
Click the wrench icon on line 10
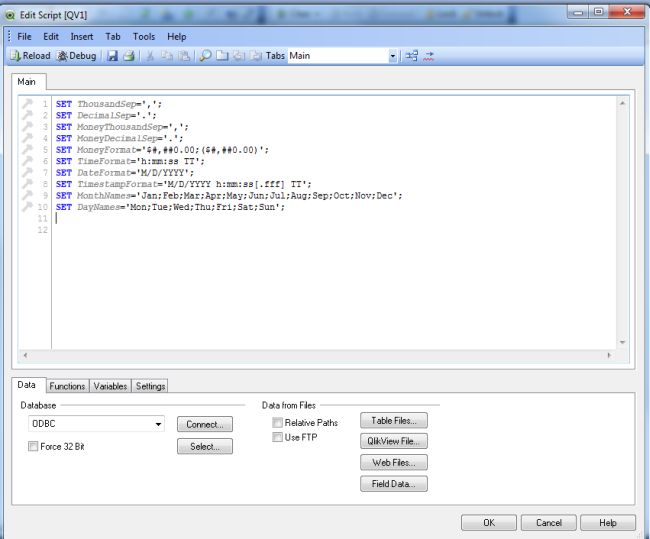point(27,206)
